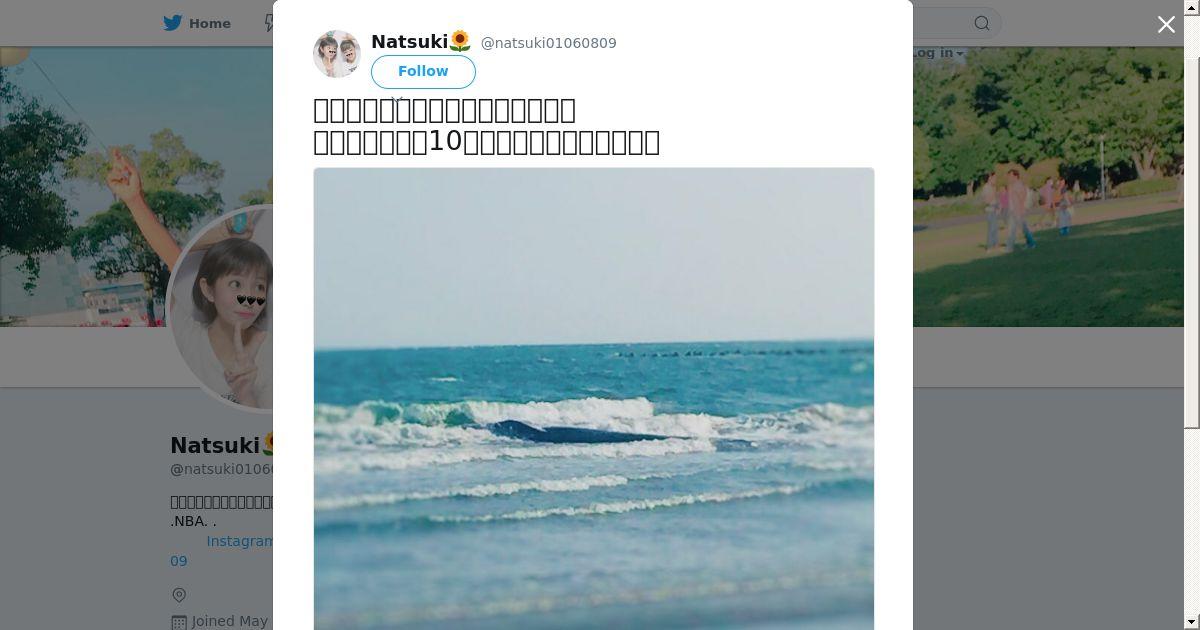1200x630 pixels.
Task: View the ocean wave tweet photo
Action: [594, 399]
